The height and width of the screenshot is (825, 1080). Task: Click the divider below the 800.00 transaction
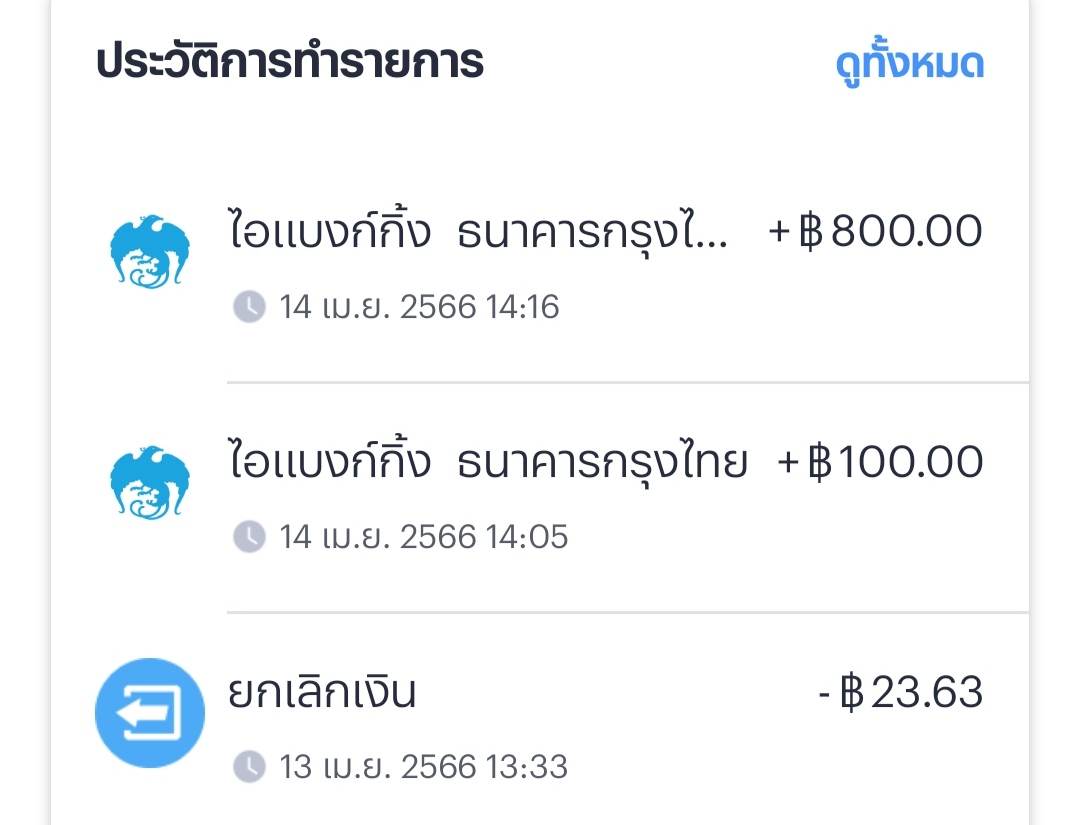[627, 382]
